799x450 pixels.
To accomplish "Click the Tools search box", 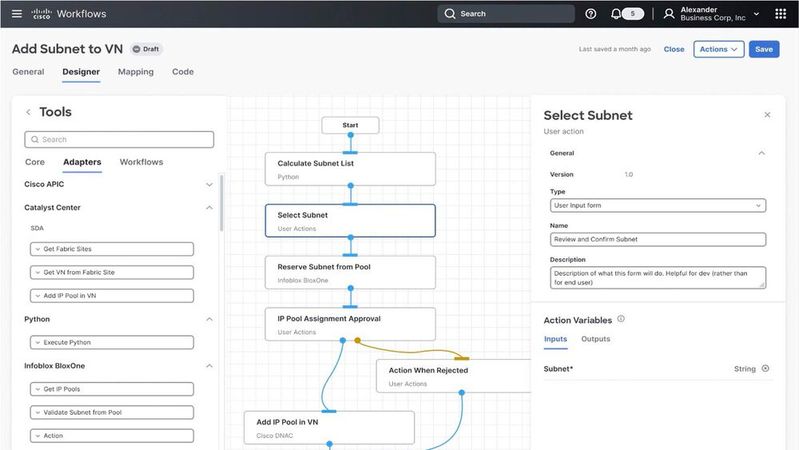I will coord(119,140).
